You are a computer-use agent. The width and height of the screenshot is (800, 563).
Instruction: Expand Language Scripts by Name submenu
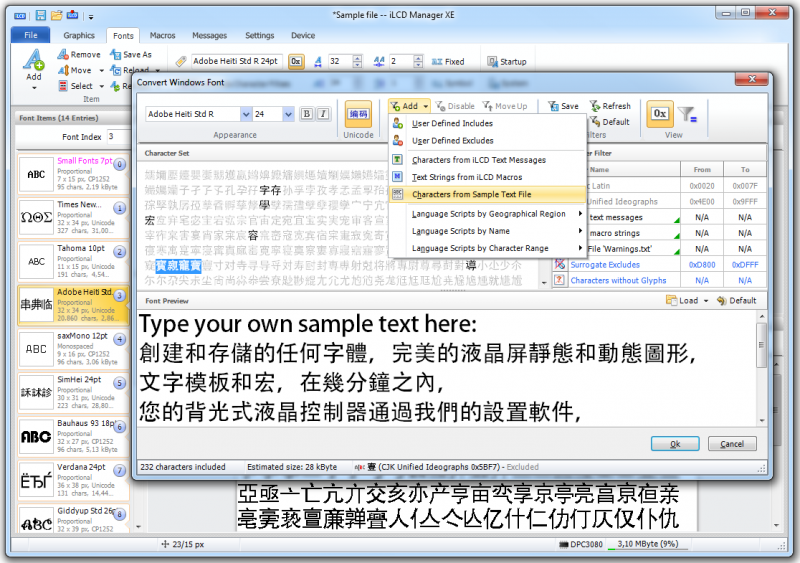point(487,231)
